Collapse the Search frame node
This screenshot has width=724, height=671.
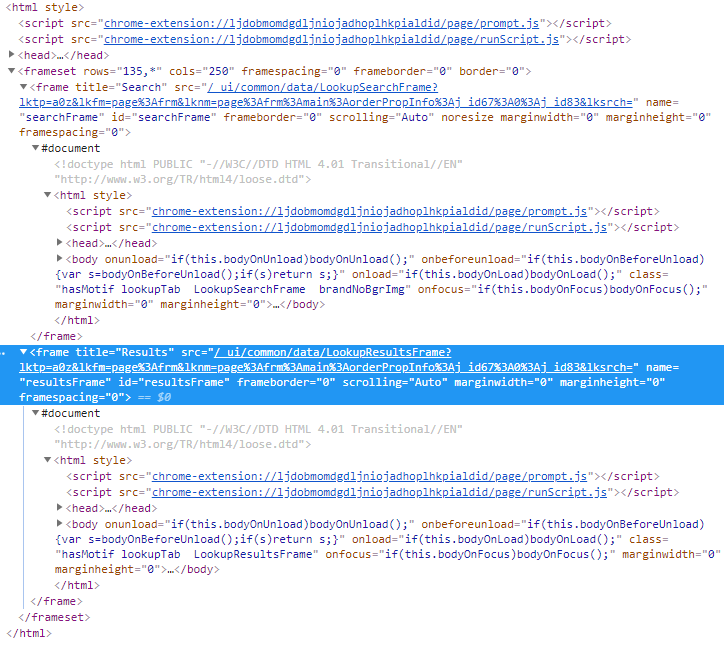click(23, 86)
